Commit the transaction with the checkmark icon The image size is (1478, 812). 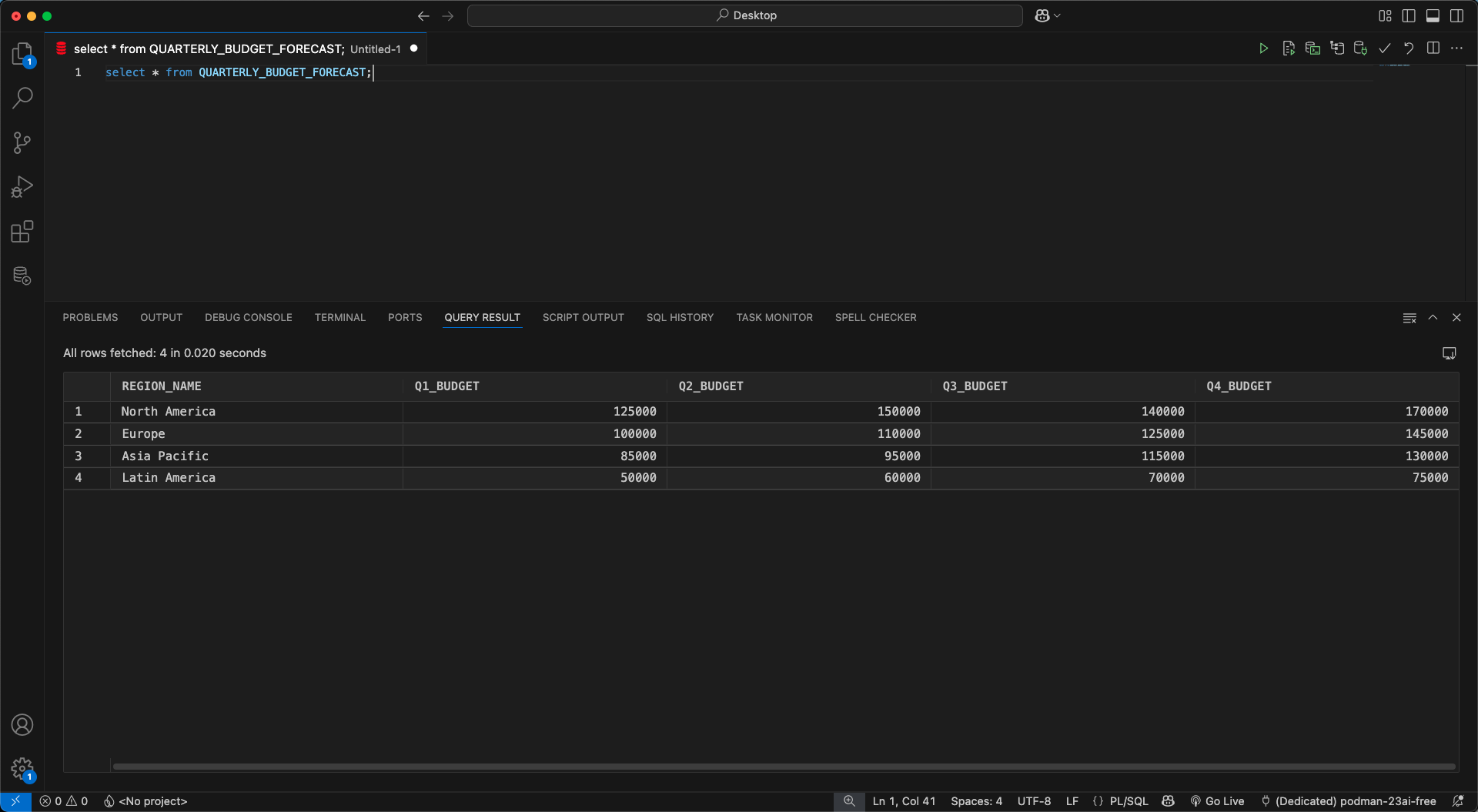(1385, 48)
